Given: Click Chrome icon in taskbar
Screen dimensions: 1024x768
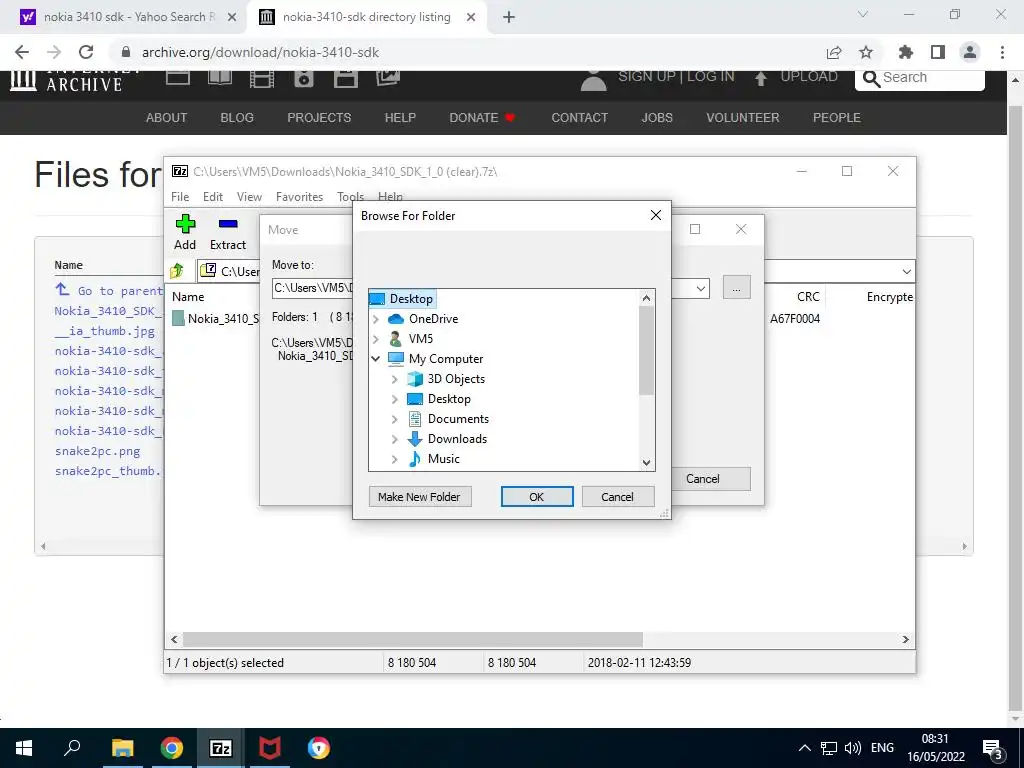Looking at the screenshot, I should (172, 748).
